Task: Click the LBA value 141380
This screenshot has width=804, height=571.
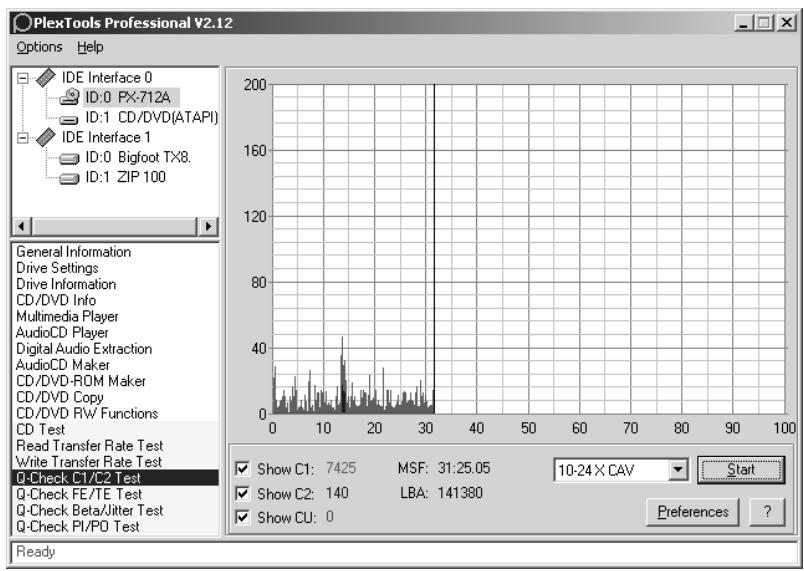Action: pos(460,493)
